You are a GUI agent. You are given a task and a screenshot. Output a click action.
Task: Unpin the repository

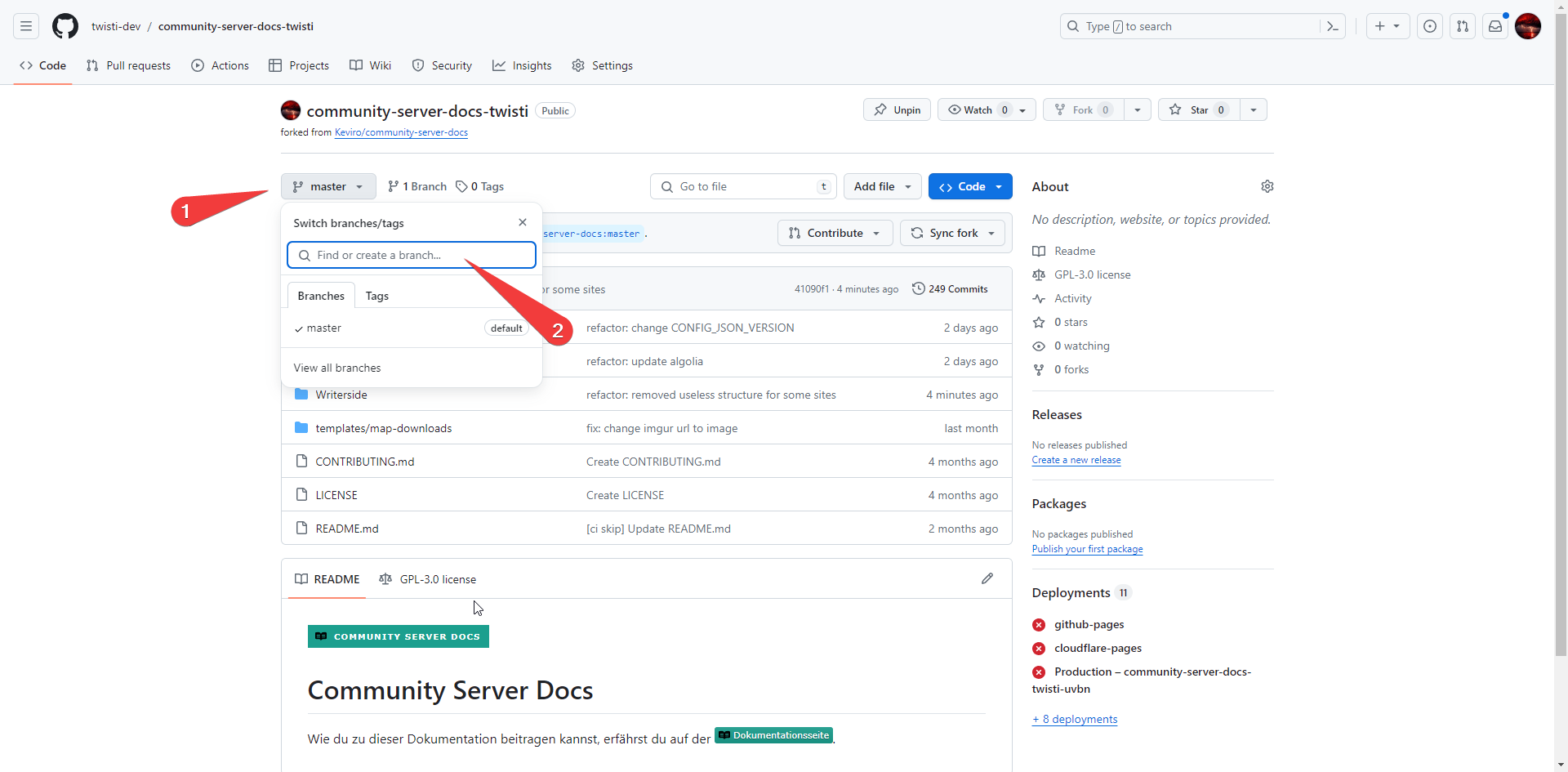pyautogui.click(x=897, y=109)
